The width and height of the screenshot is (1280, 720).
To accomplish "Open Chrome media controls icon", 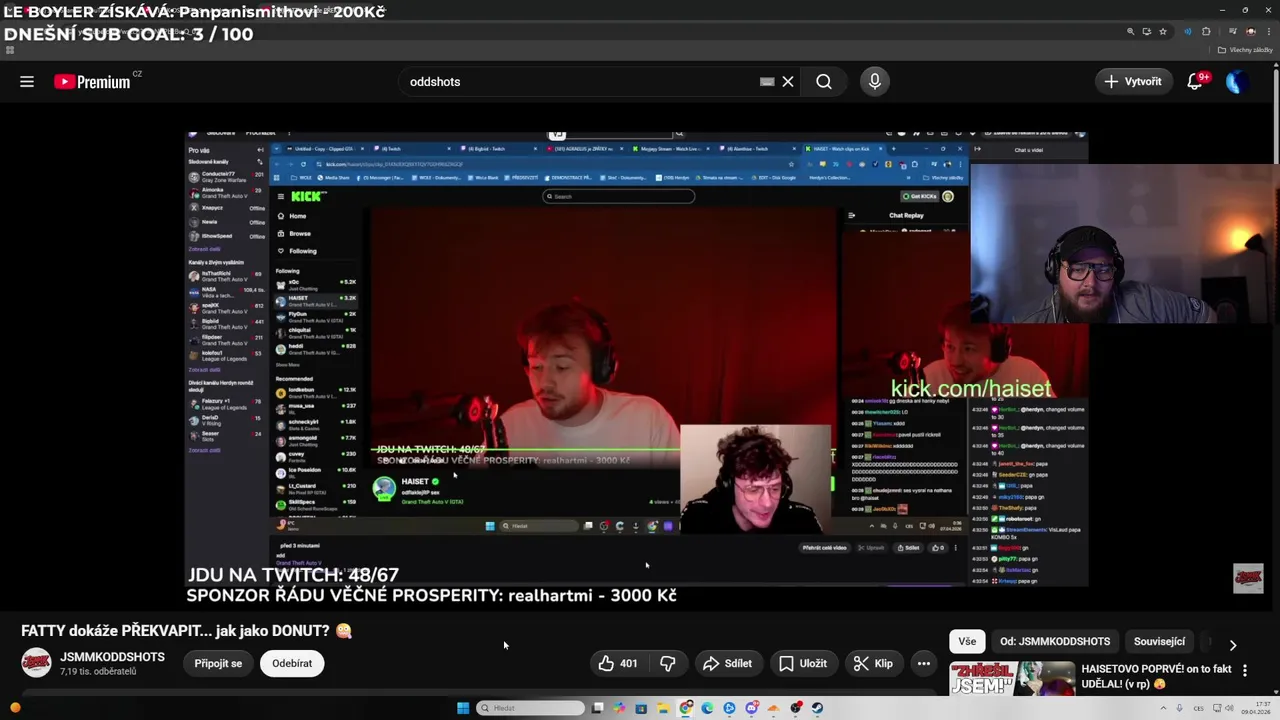I will [1233, 31].
